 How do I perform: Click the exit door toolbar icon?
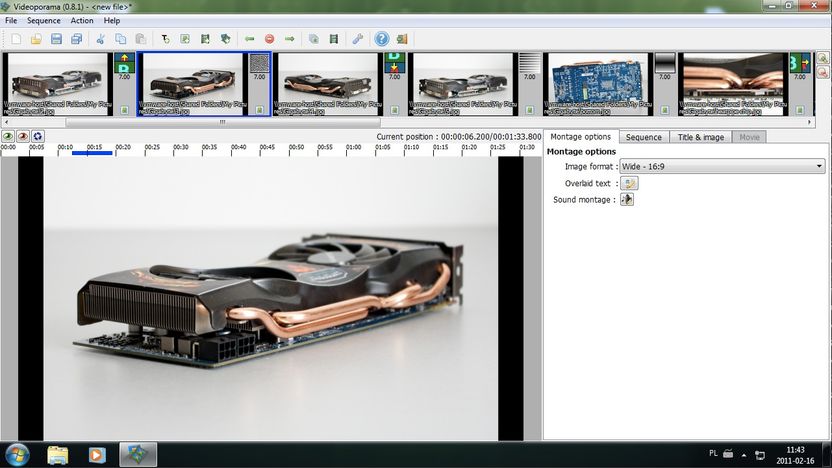tap(402, 39)
